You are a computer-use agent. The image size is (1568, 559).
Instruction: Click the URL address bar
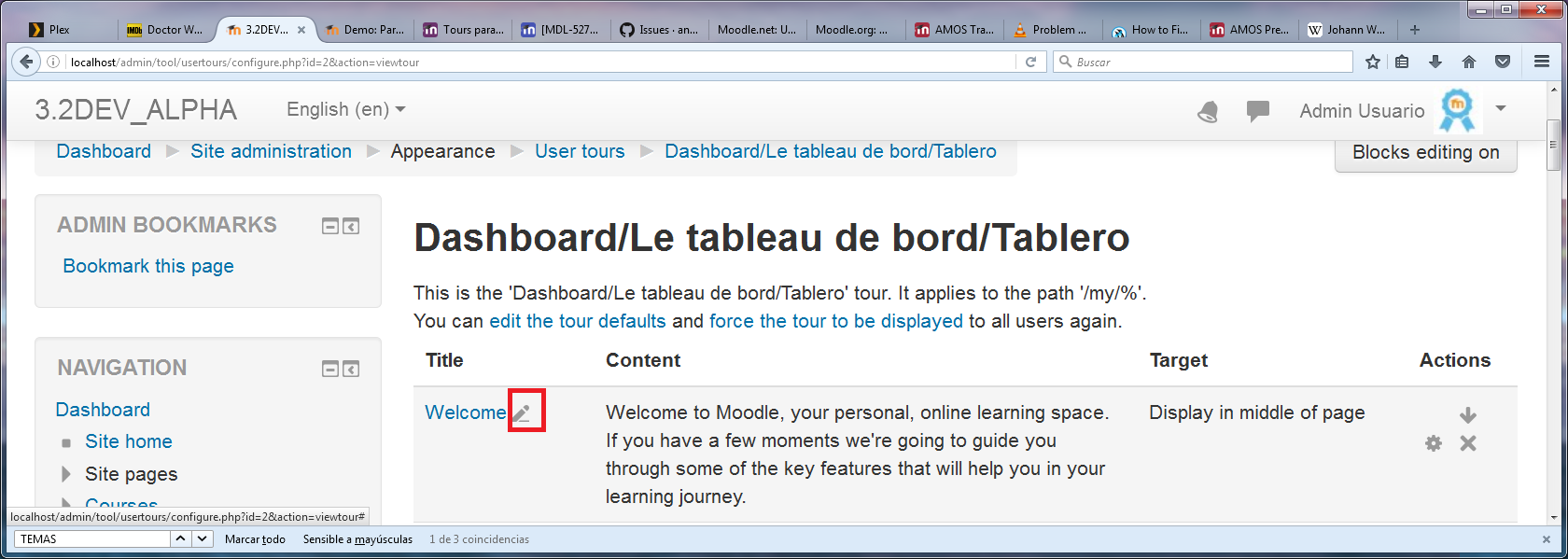click(x=541, y=62)
